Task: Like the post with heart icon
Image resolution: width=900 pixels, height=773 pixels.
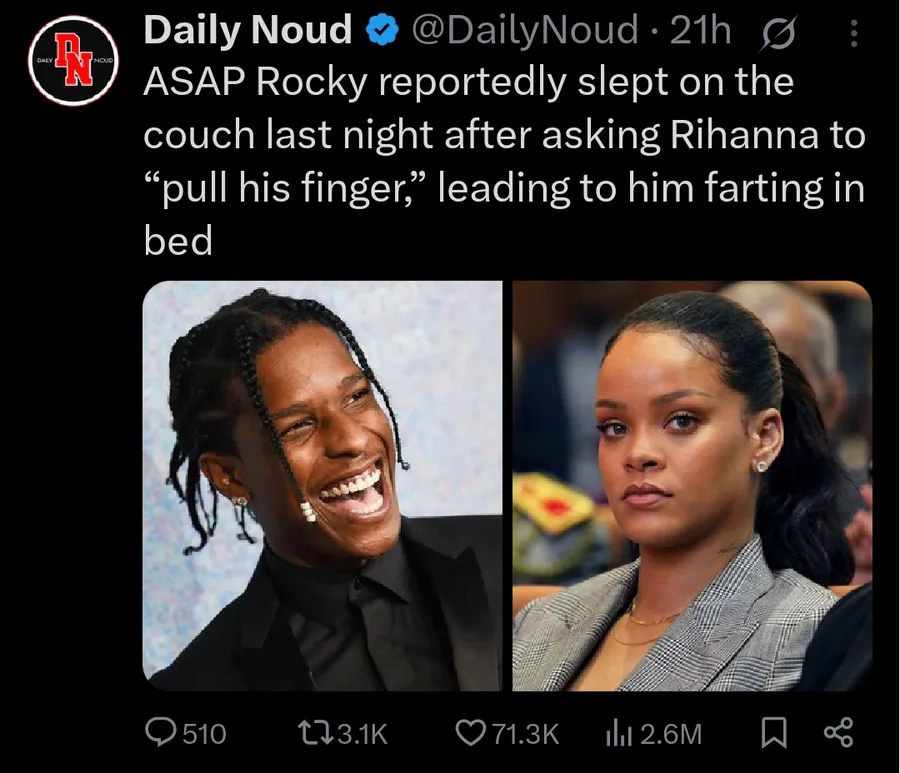Action: click(470, 733)
